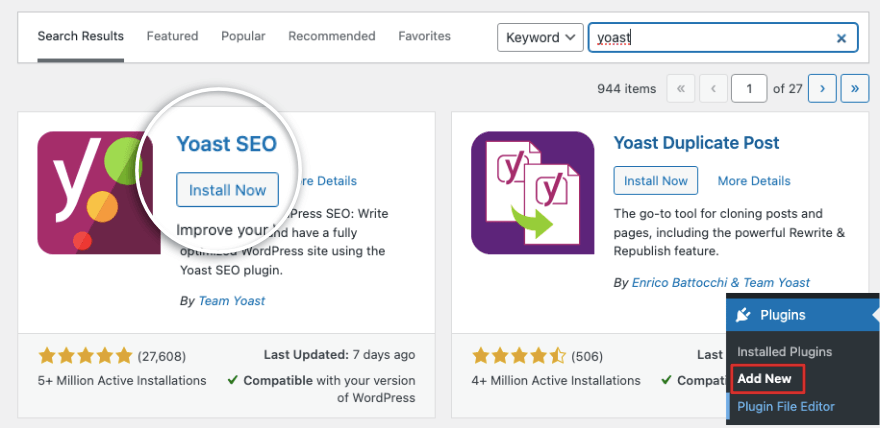
Task: Open the Recommended tab
Action: point(332,36)
